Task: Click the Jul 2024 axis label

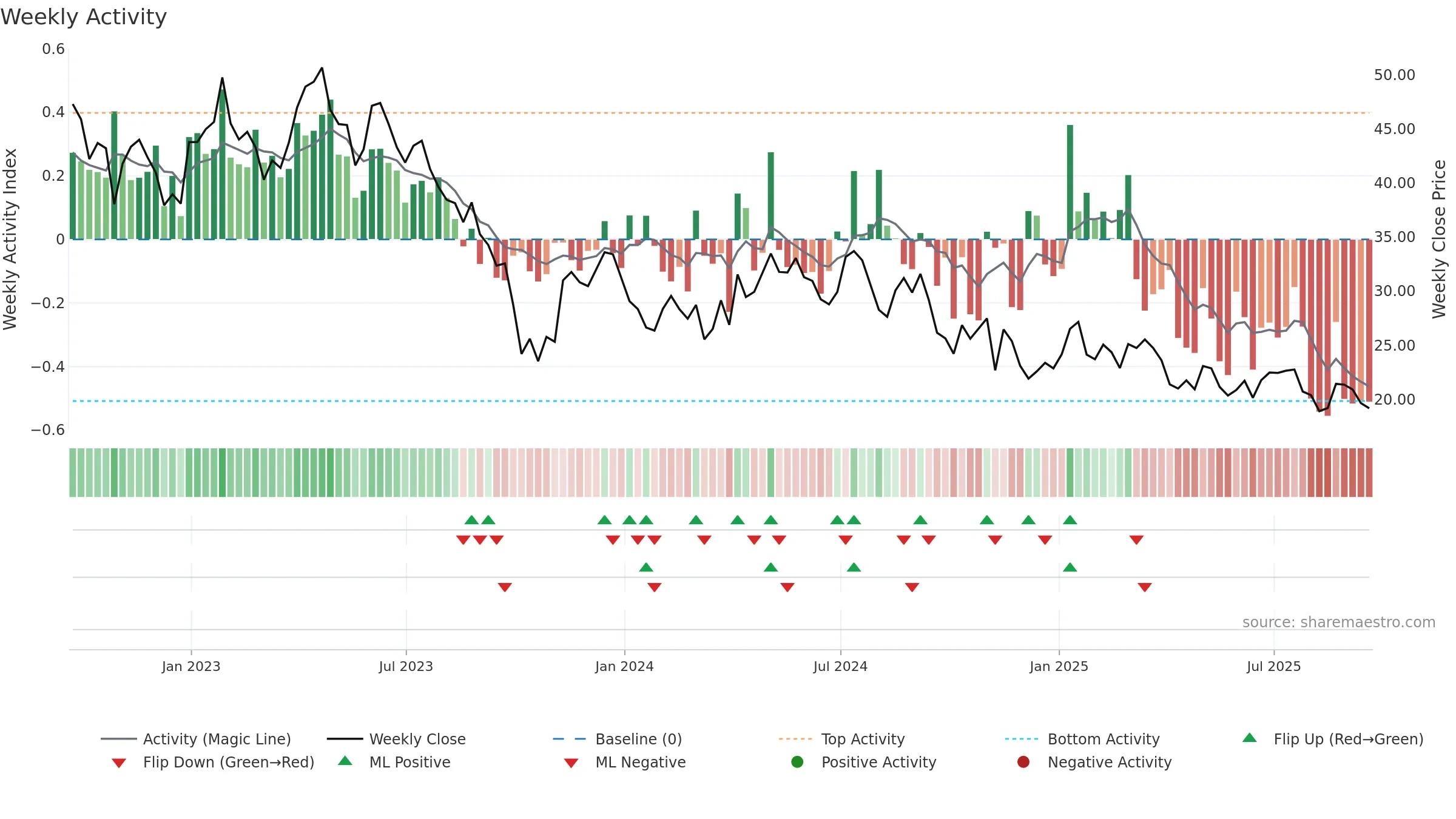Action: [x=840, y=666]
